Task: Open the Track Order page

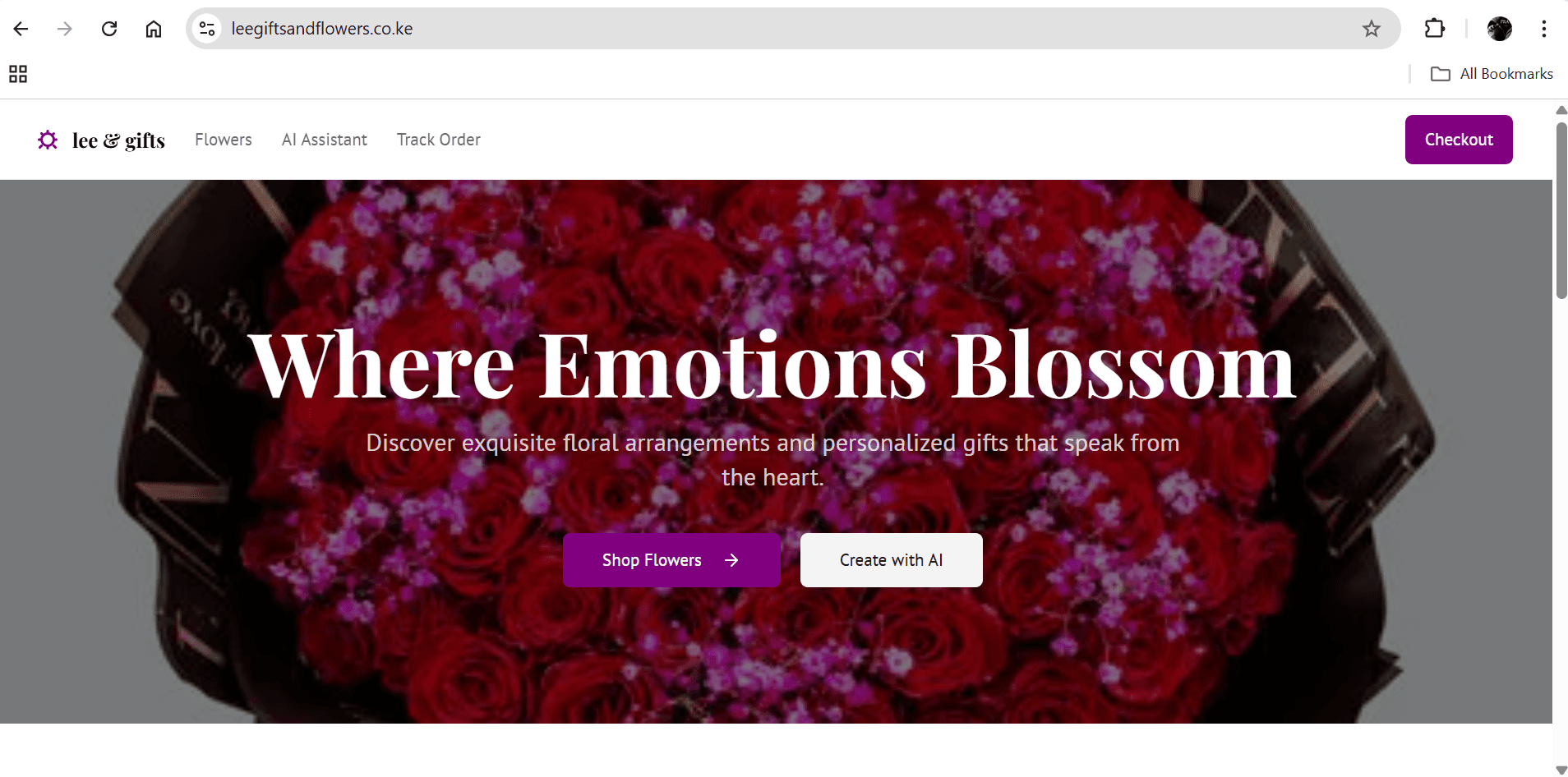Action: point(439,140)
